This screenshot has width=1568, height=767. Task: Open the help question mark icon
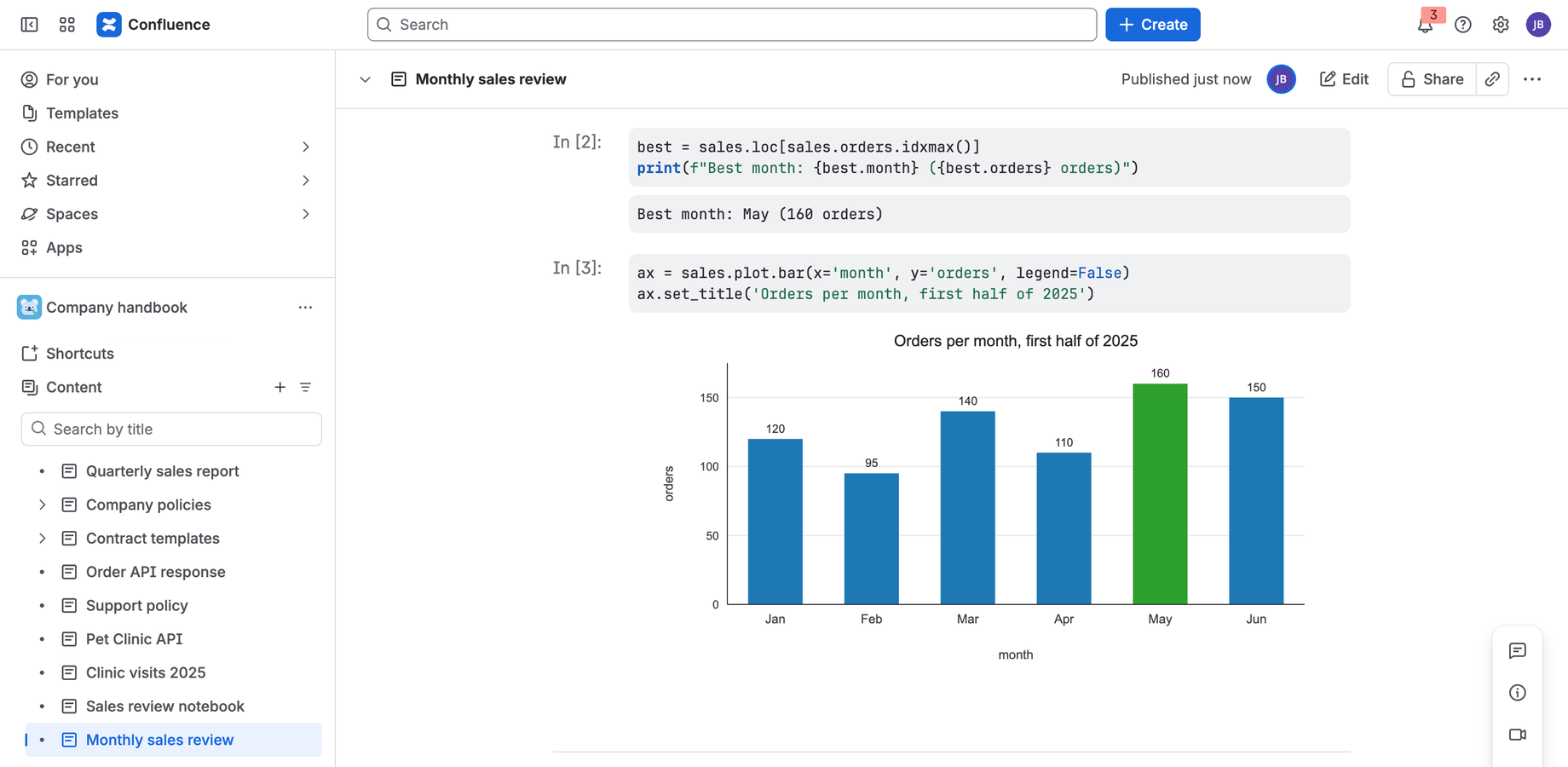point(1463,25)
